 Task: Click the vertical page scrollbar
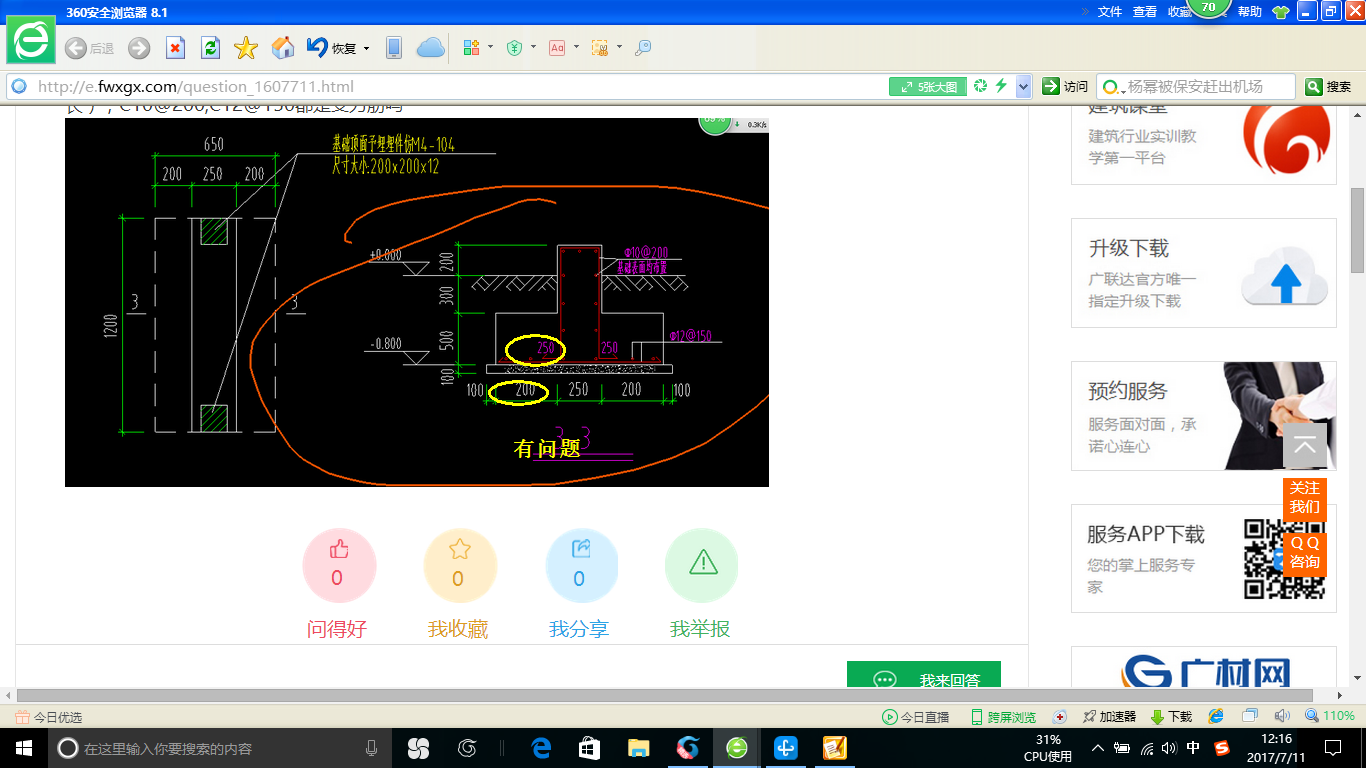(1358, 230)
